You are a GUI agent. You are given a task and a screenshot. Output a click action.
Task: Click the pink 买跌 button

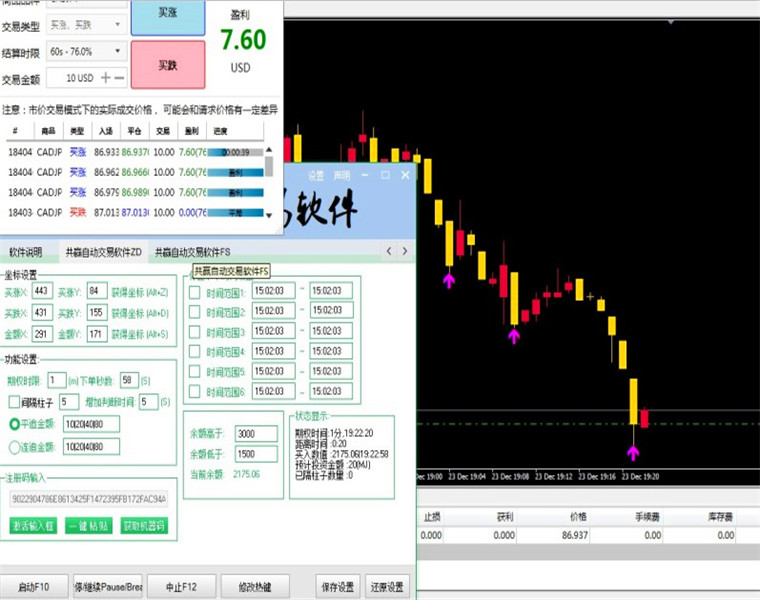tap(168, 64)
